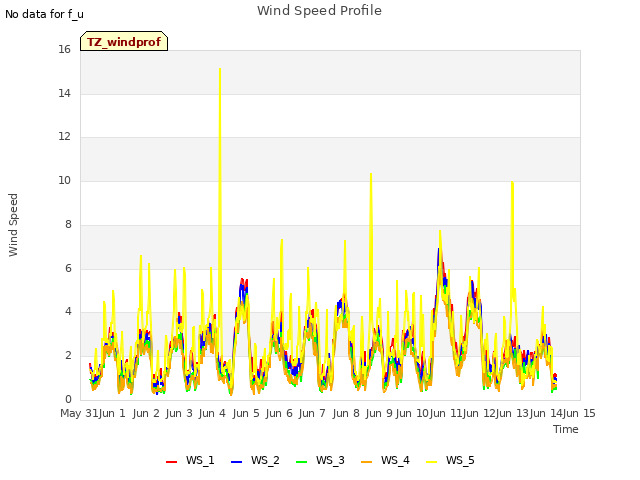640x480 pixels.
Task: Click the TZ_windprof label box
Action: [x=124, y=41]
